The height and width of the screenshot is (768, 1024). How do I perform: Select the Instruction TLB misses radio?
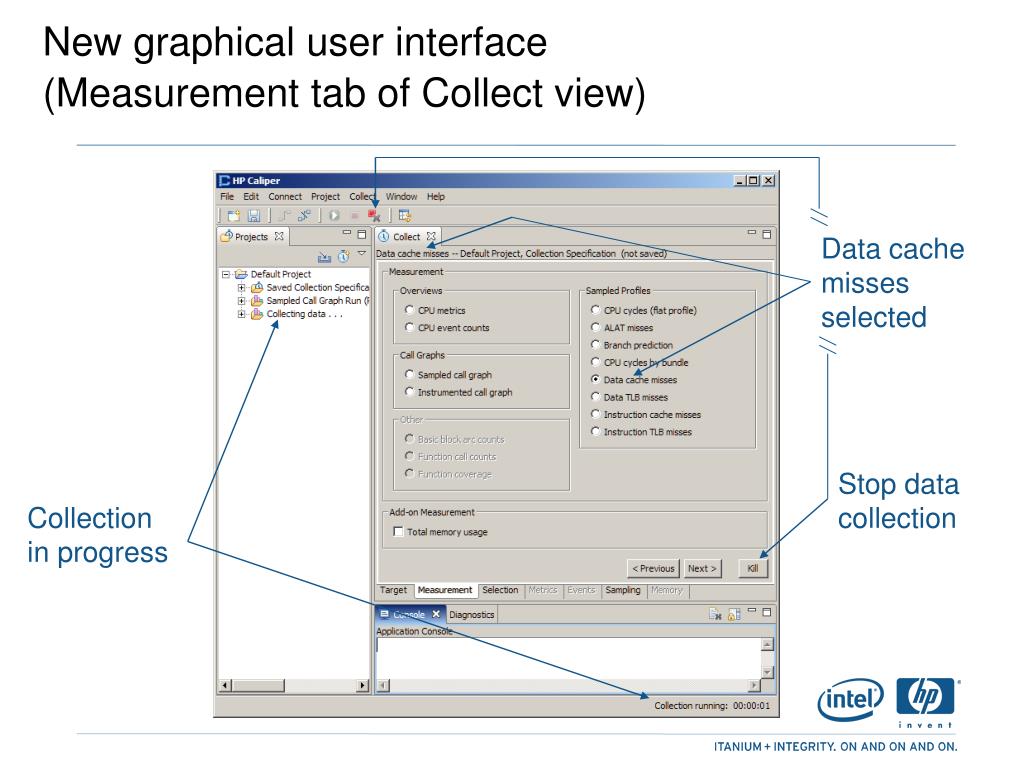click(x=596, y=431)
